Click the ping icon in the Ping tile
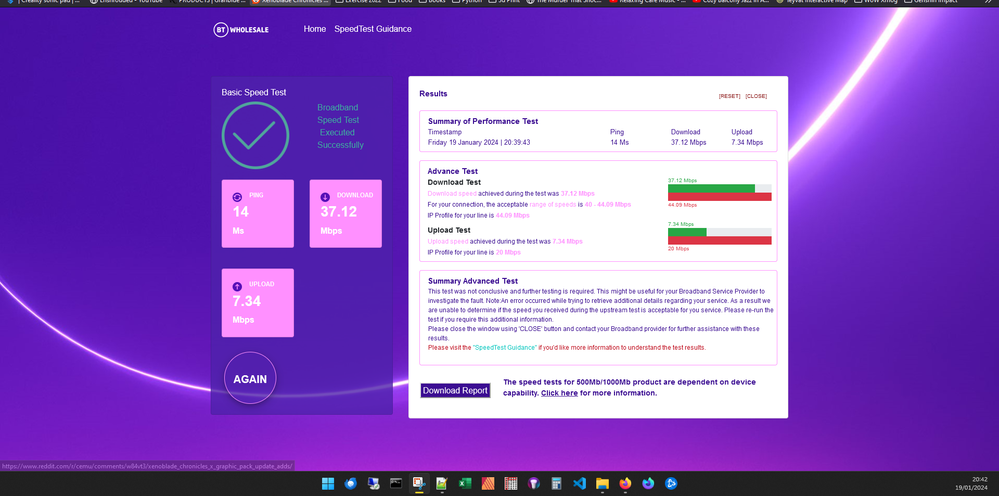 pyautogui.click(x=237, y=197)
